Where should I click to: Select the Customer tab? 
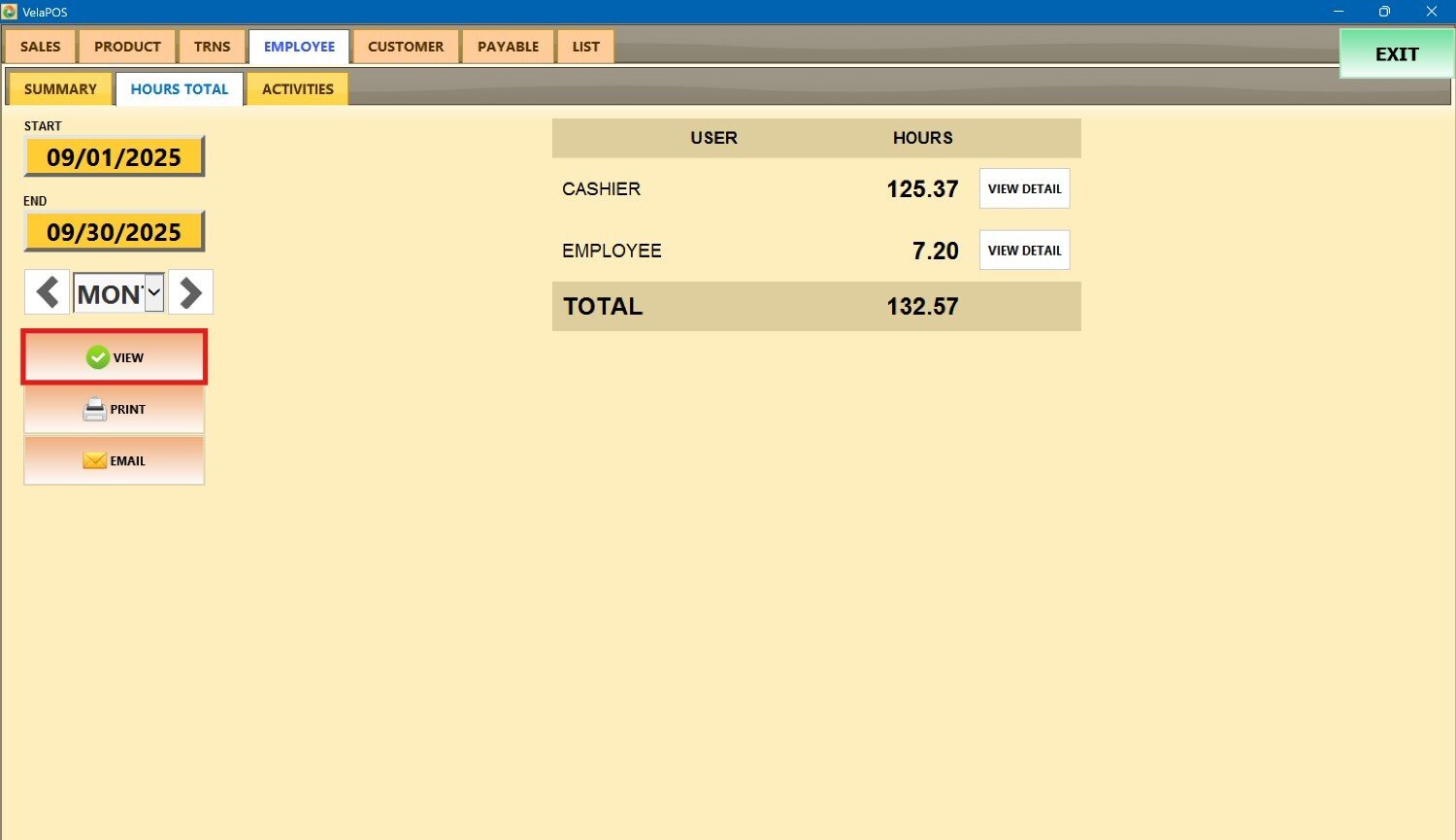(406, 47)
